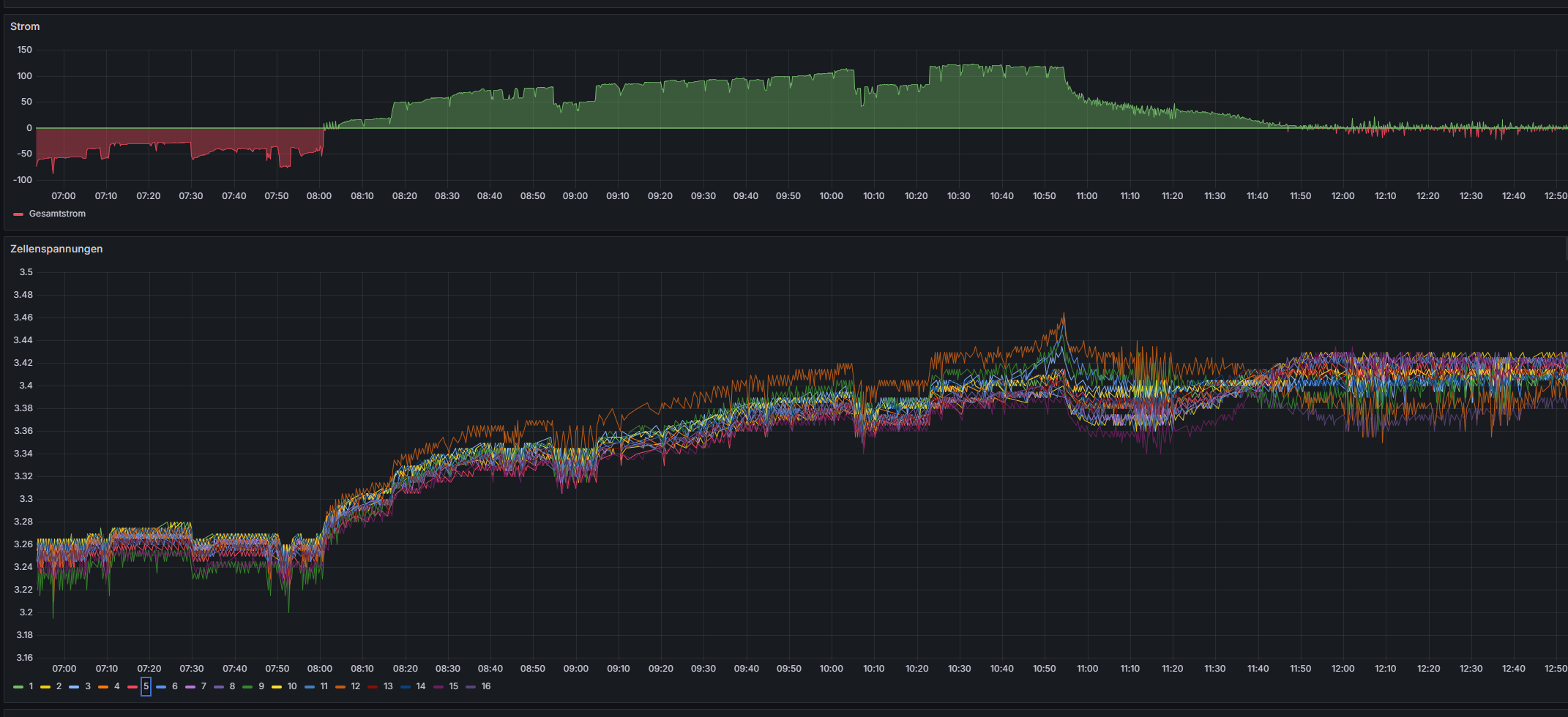Click violet color swatch of series 7

(190, 687)
